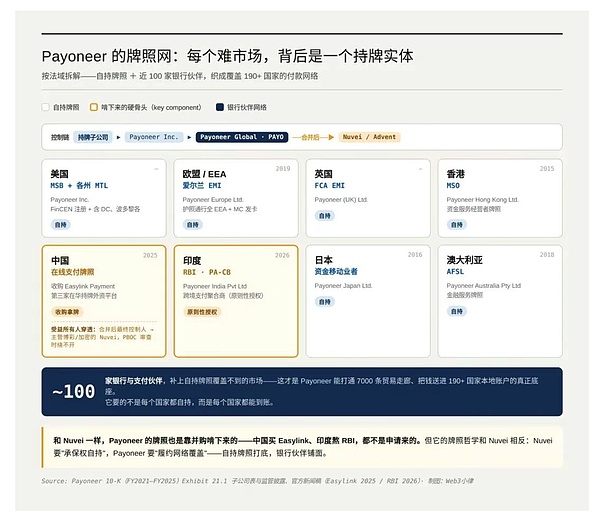
Task: Click the 原则性授权 tag in 印度 card
Action: pyautogui.click(x=202, y=312)
